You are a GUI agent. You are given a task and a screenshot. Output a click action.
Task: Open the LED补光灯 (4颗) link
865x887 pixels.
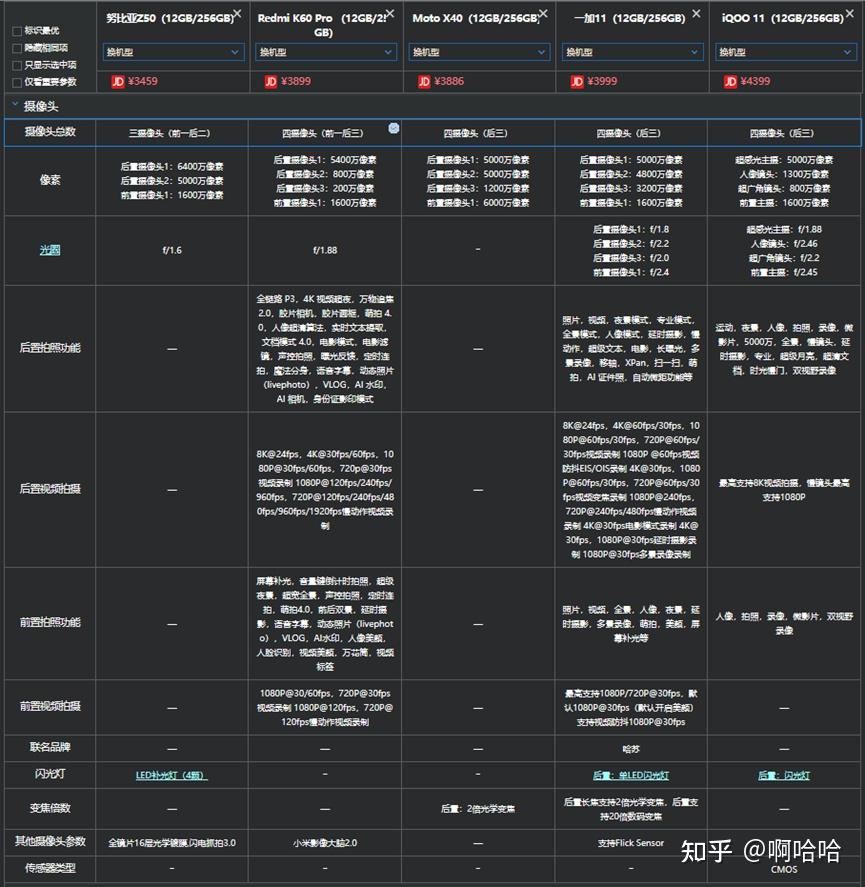click(x=172, y=775)
